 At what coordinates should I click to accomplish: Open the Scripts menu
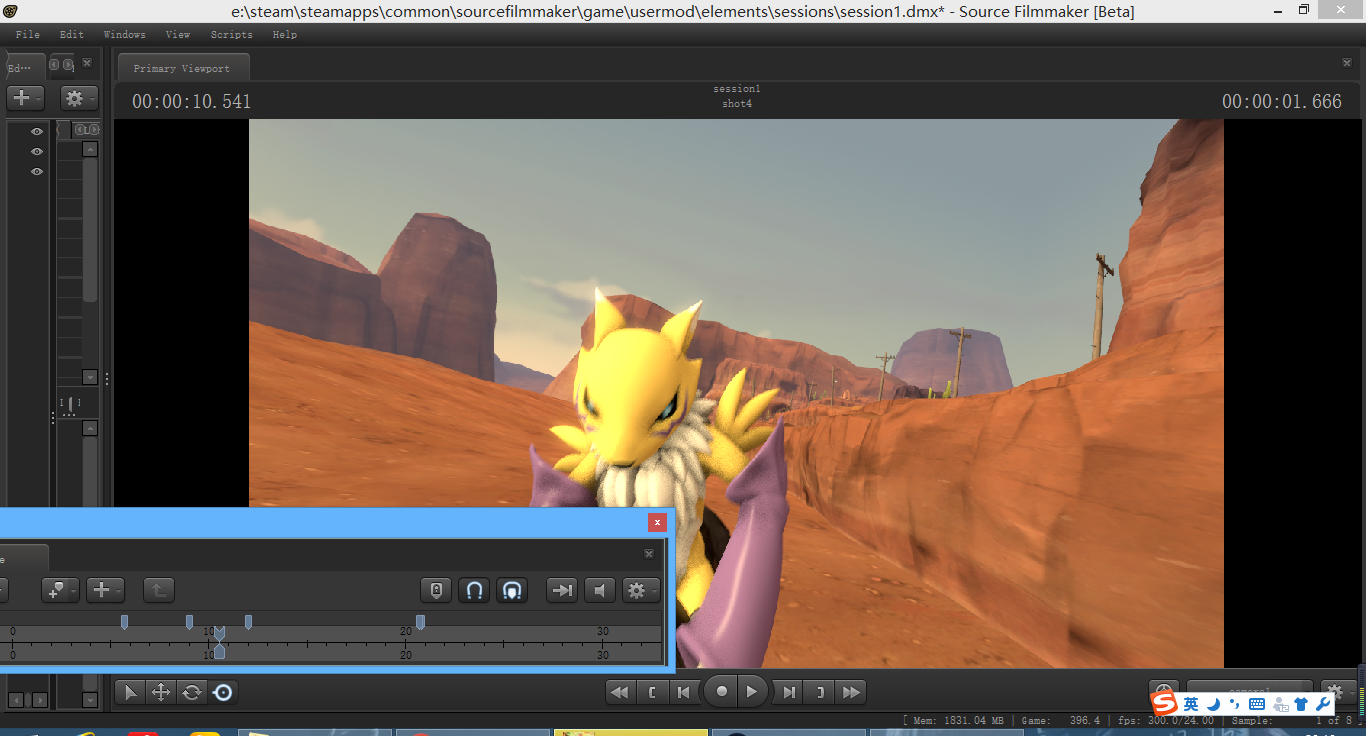click(231, 34)
